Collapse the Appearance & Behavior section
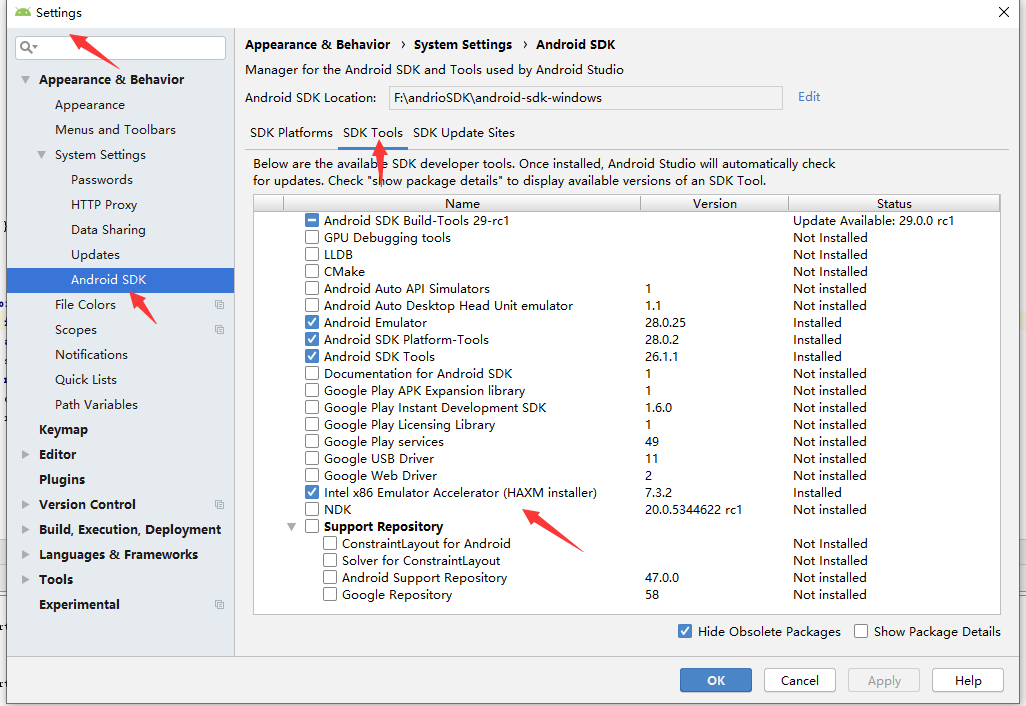The image size is (1026, 706). (x=26, y=80)
